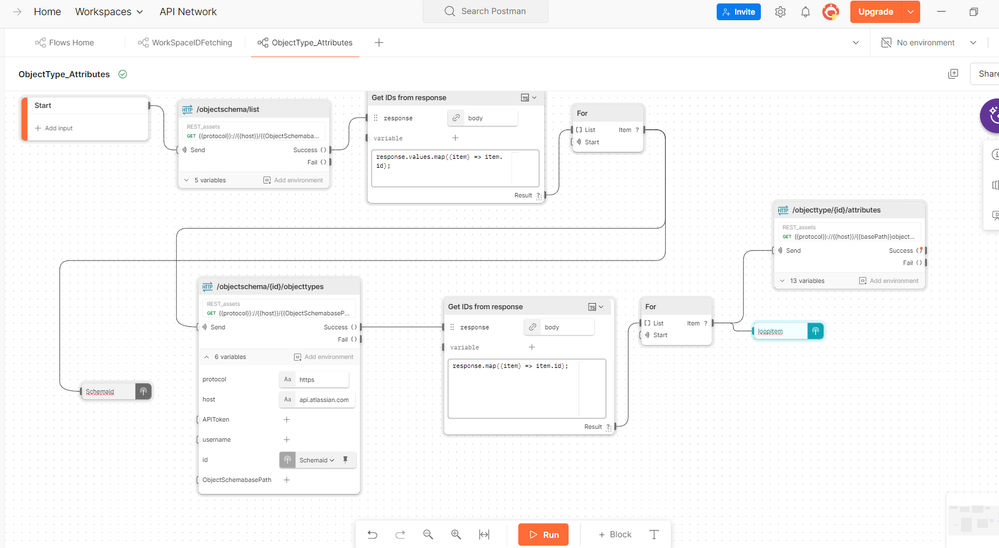Click the ObjectType_Attributes flow title
This screenshot has height=548, width=999.
pyautogui.click(x=64, y=74)
